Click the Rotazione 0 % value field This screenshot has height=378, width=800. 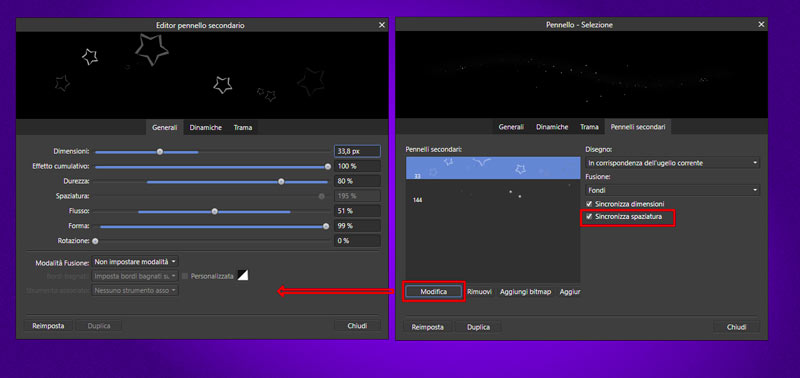tap(357, 241)
